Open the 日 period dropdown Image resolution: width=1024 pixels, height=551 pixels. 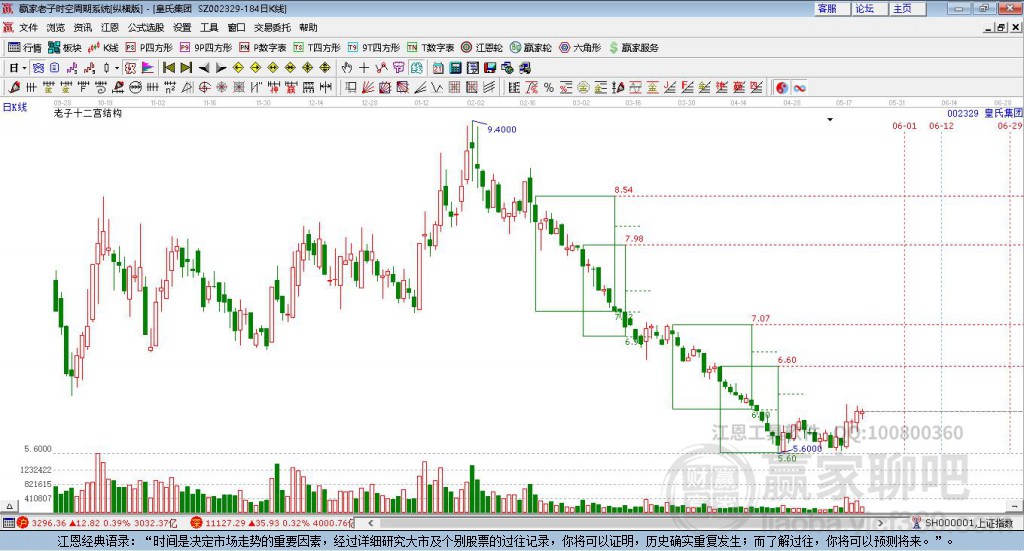pos(17,68)
